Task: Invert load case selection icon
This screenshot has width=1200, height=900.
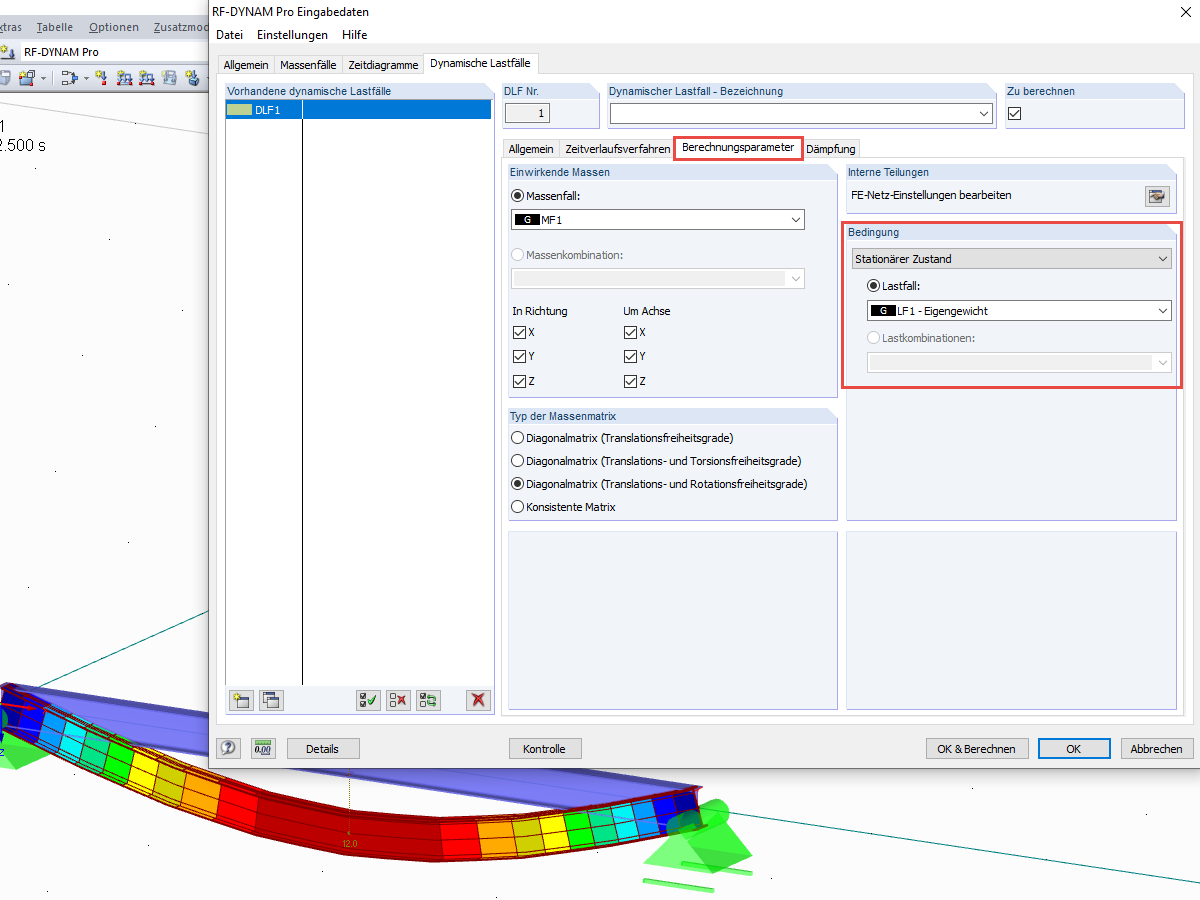Action: [x=428, y=700]
